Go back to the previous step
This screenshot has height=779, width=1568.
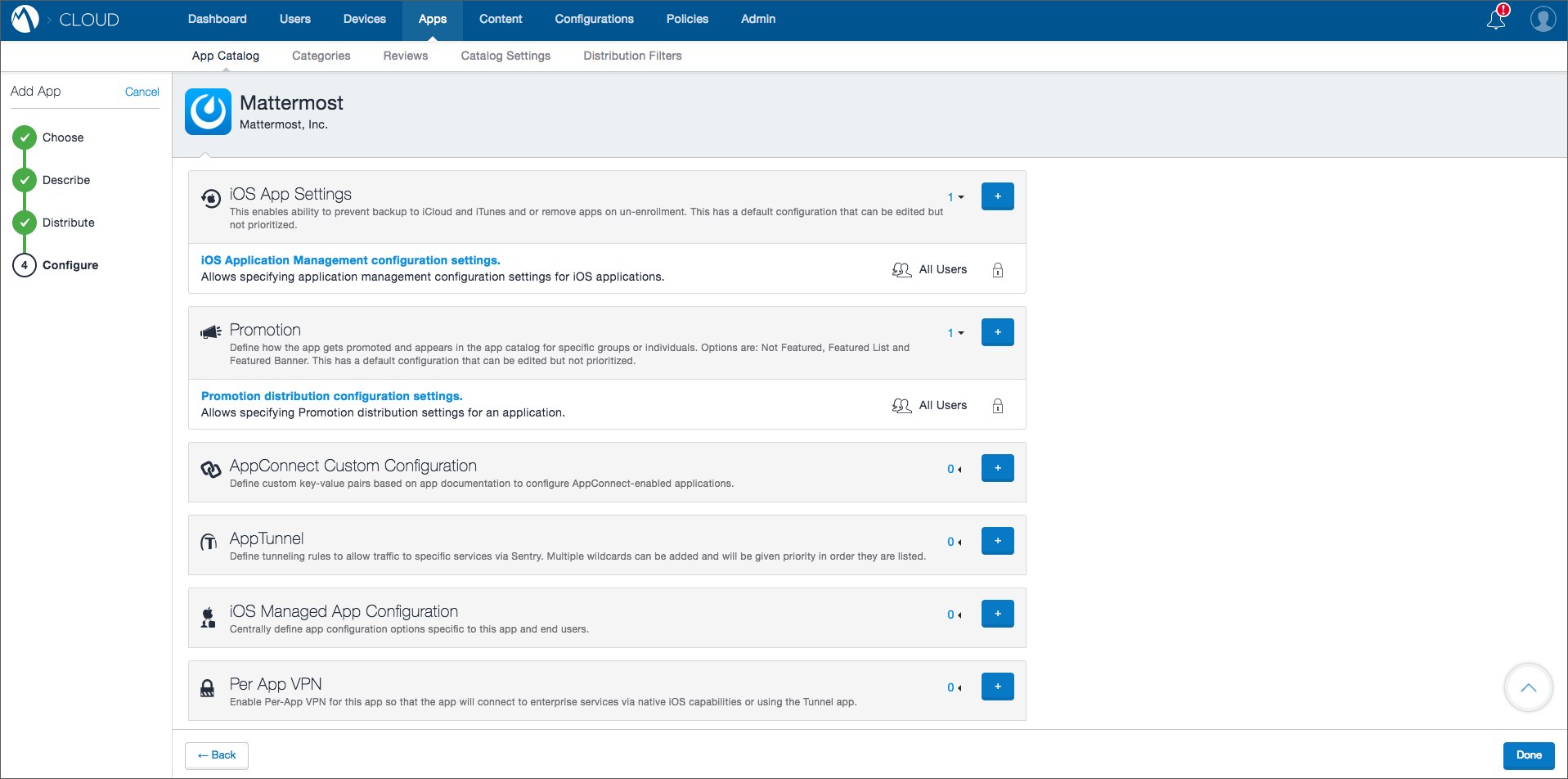coord(217,755)
